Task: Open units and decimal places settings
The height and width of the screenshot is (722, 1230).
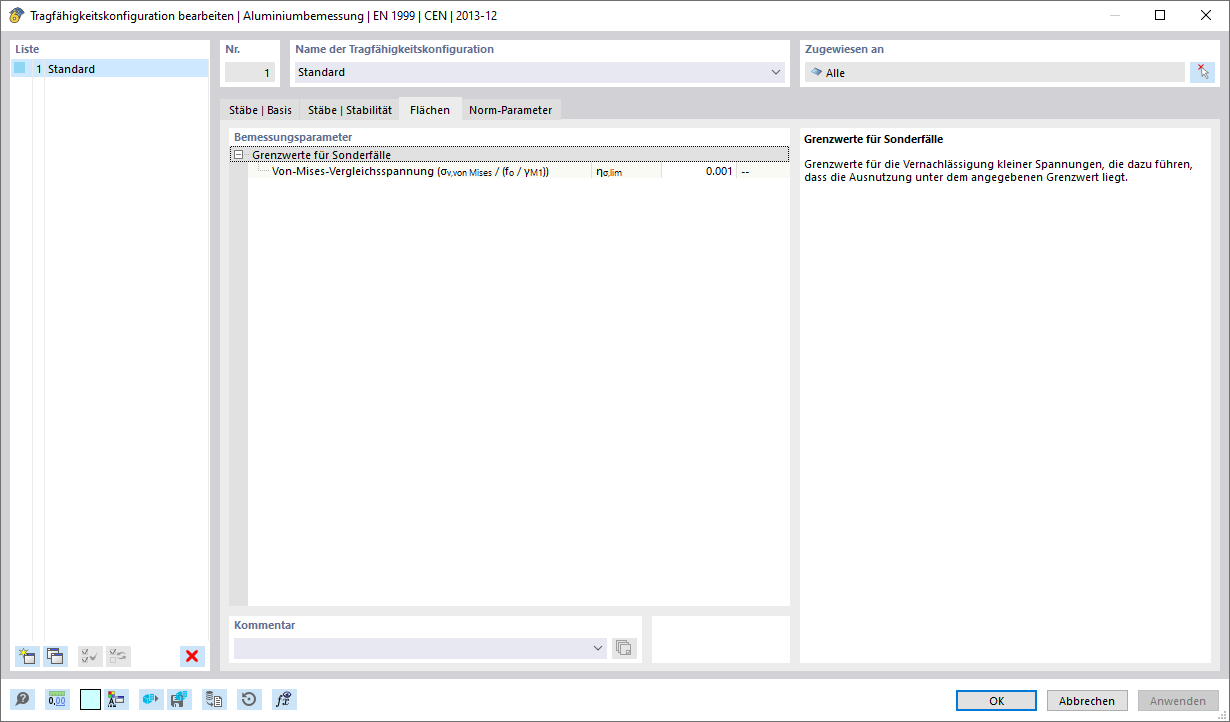Action: point(57,699)
